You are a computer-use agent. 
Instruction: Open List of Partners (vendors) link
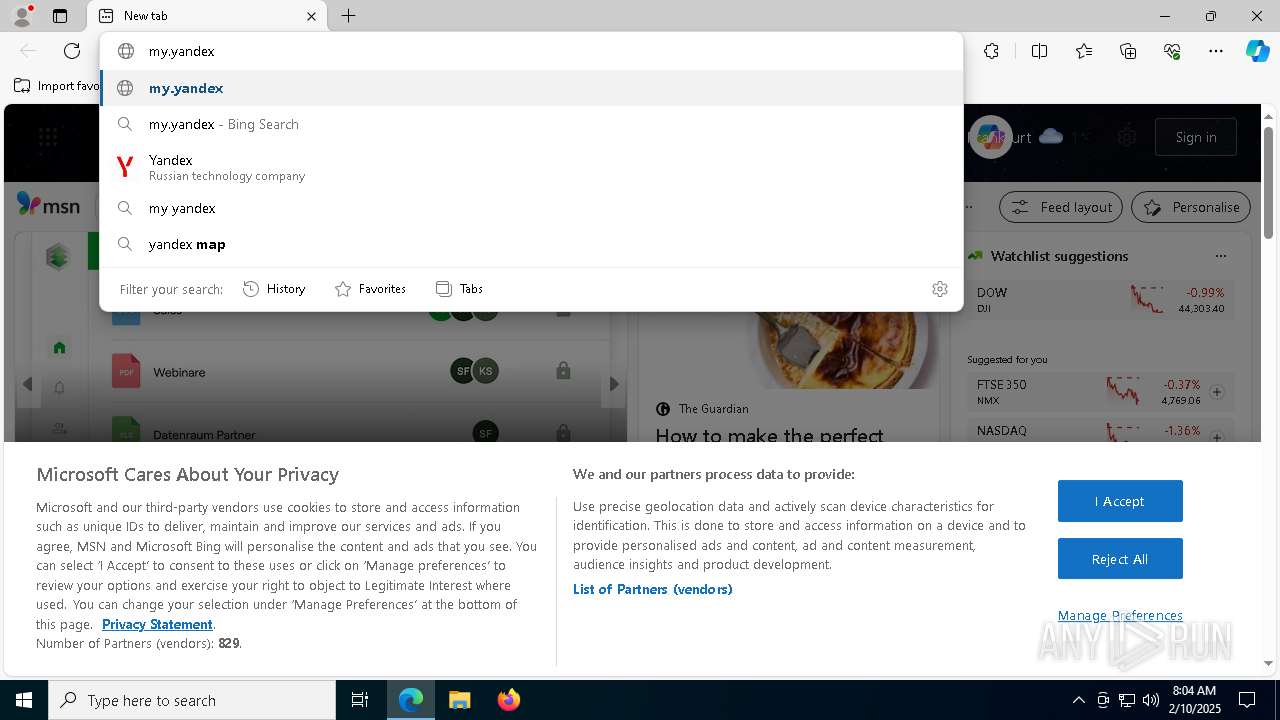tap(652, 589)
